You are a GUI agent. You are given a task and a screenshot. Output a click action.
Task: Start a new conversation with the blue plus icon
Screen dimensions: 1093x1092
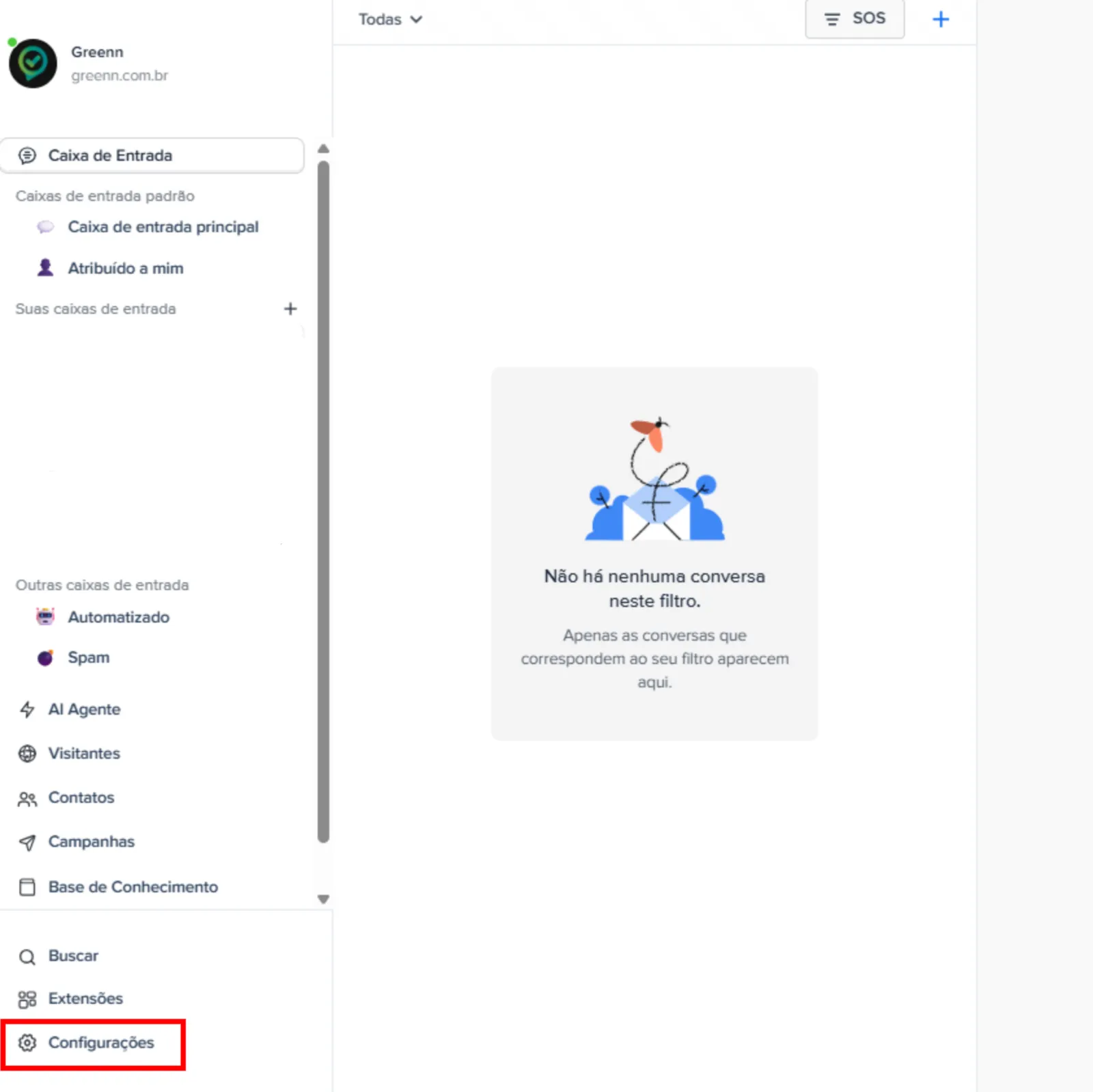[x=941, y=19]
